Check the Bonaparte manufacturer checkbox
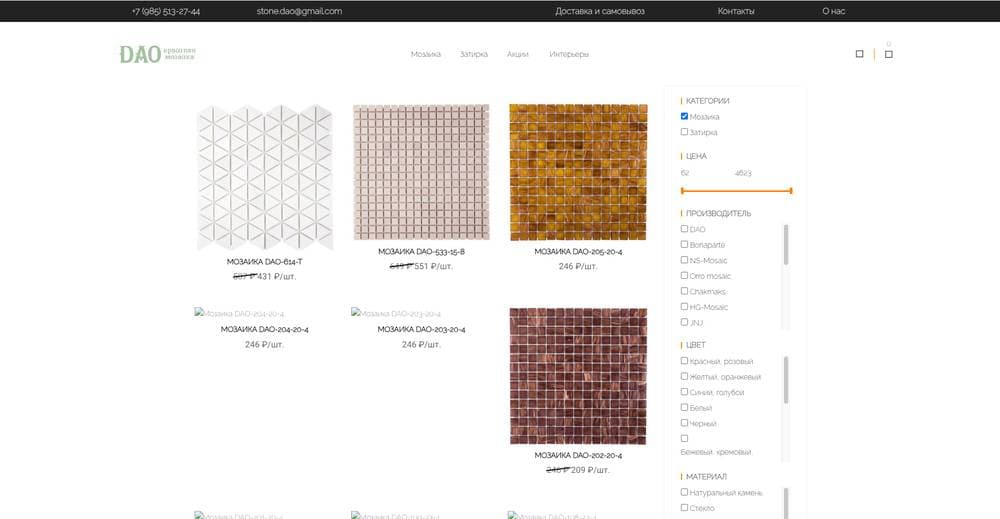 (684, 244)
